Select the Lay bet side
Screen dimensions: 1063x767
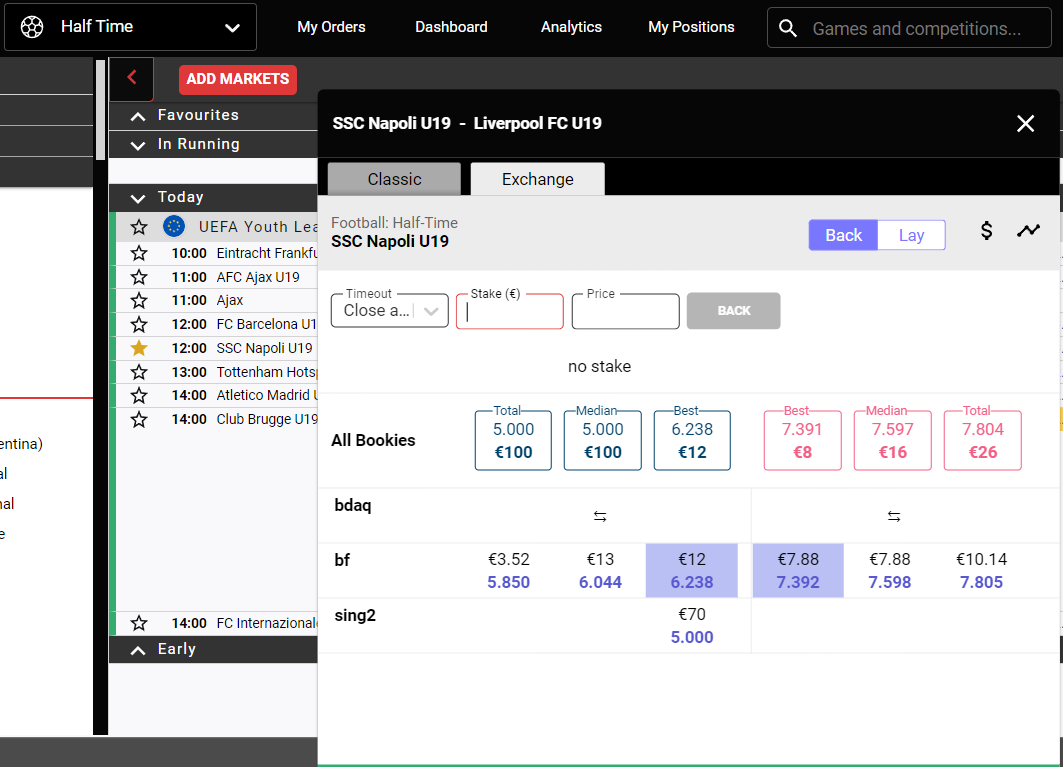[911, 235]
